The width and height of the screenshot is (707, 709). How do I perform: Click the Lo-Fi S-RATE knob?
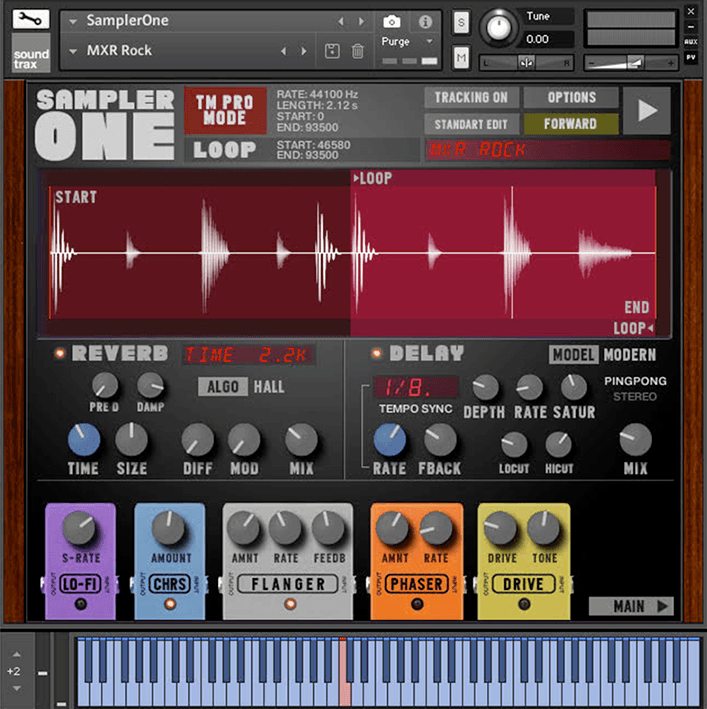point(80,528)
